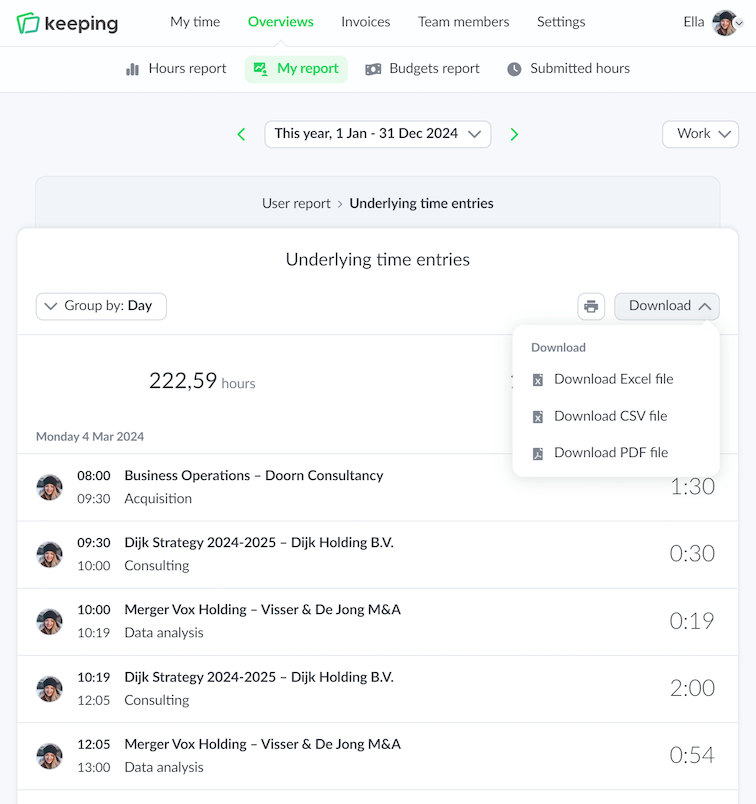Open the Team members section
Screen dimensions: 756x804
point(464,22)
